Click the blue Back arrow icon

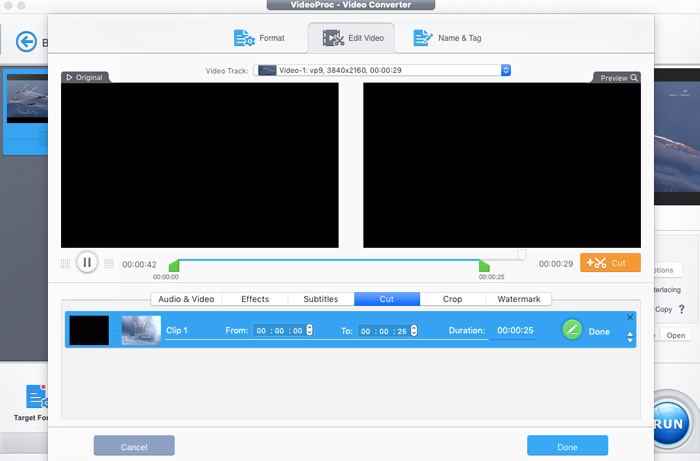(x=26, y=41)
